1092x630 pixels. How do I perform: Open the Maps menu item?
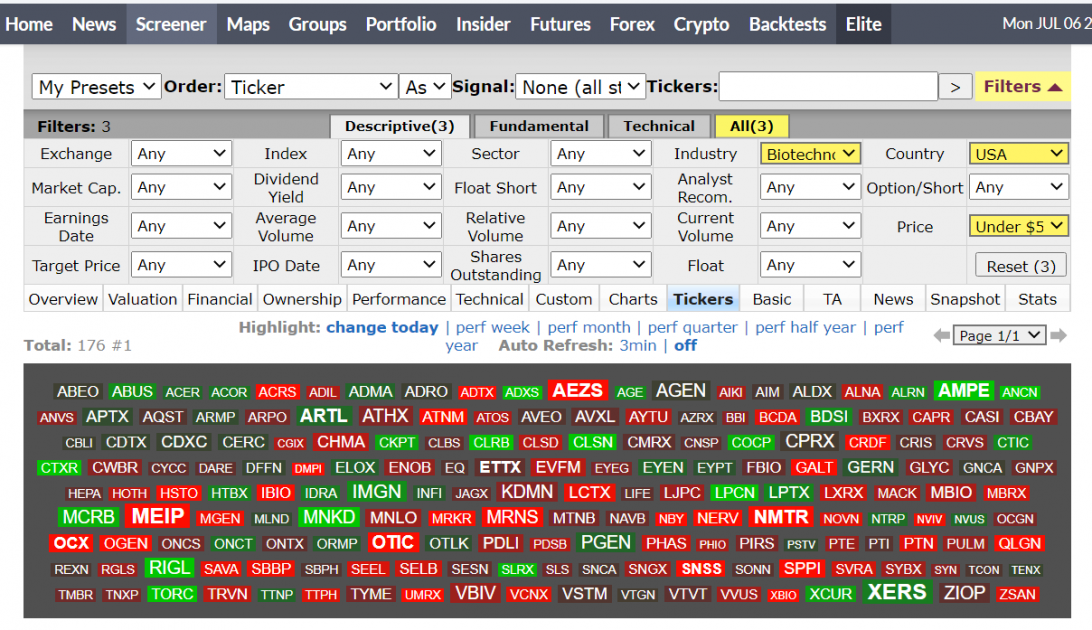248,24
